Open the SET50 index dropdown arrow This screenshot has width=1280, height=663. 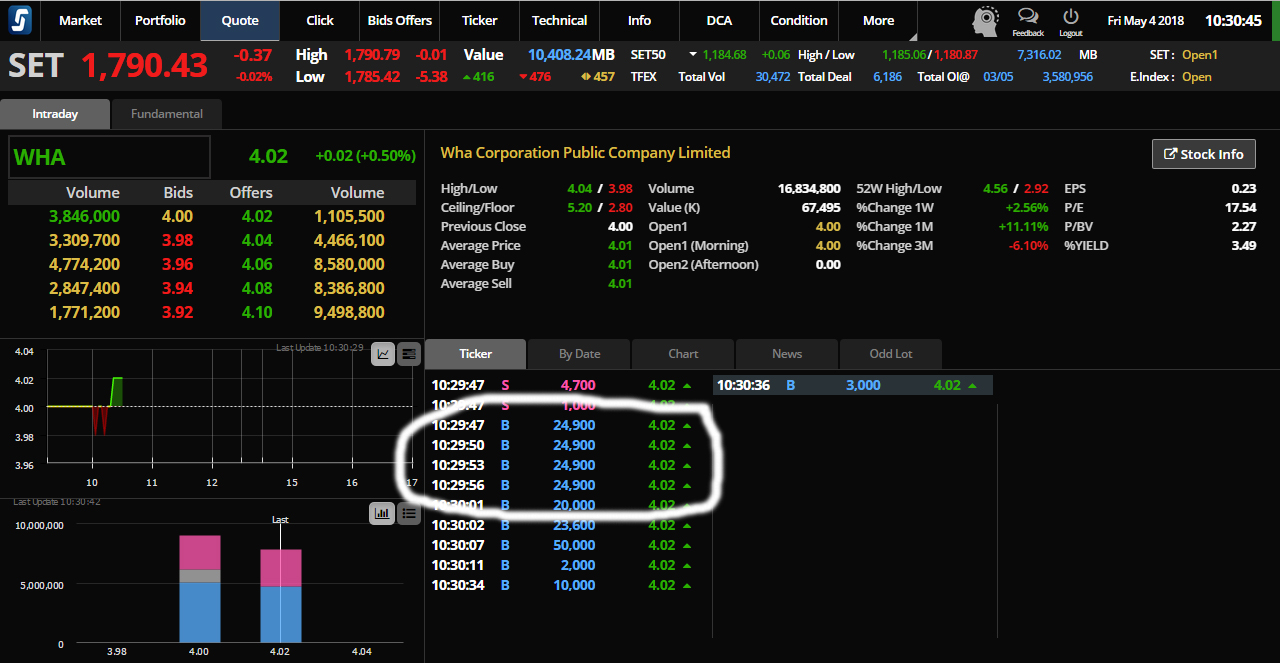pos(693,55)
